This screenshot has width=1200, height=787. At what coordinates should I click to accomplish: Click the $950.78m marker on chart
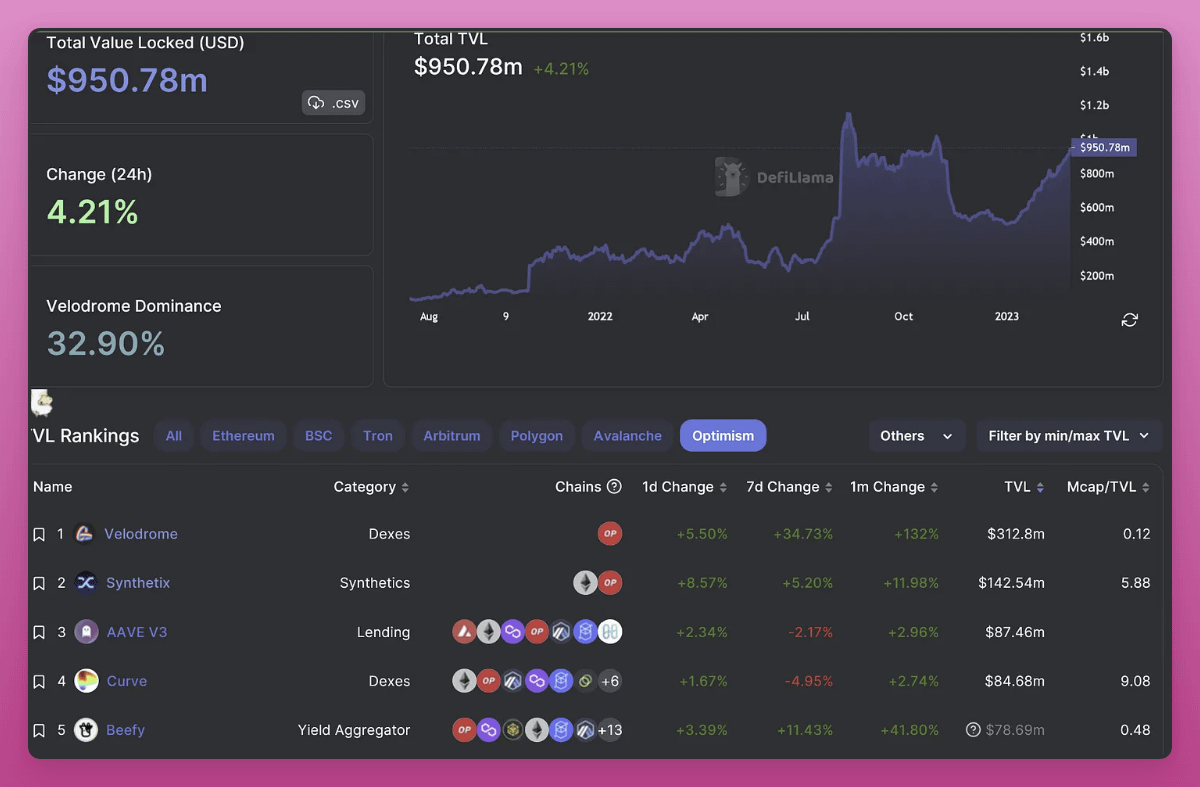pyautogui.click(x=1104, y=147)
